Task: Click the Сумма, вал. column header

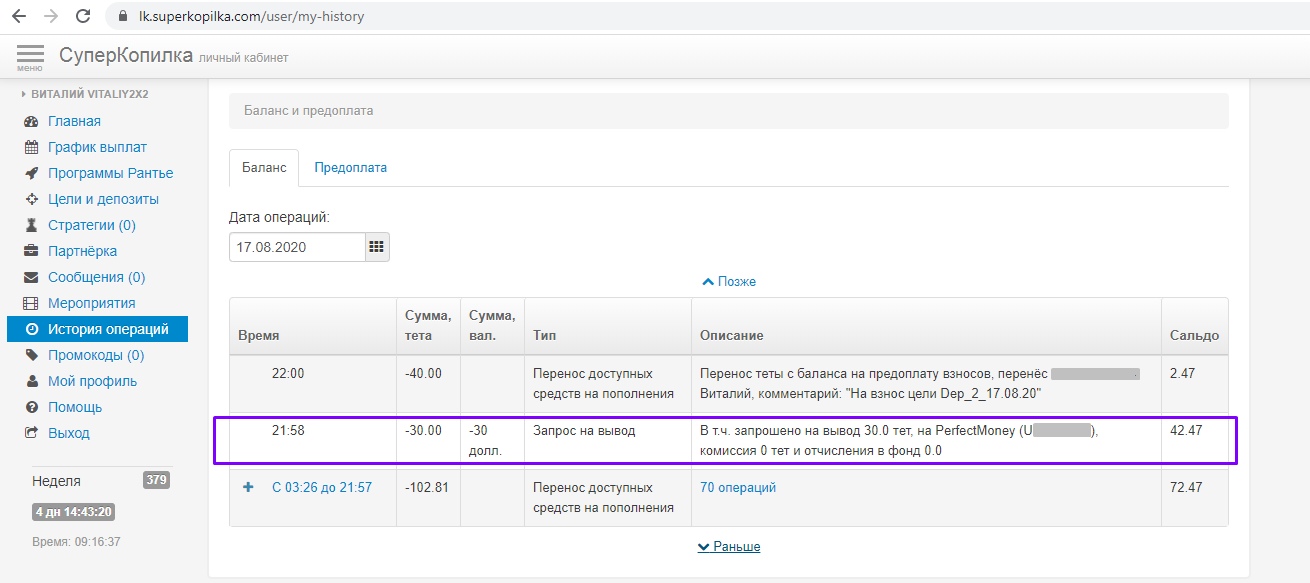Action: (x=492, y=326)
